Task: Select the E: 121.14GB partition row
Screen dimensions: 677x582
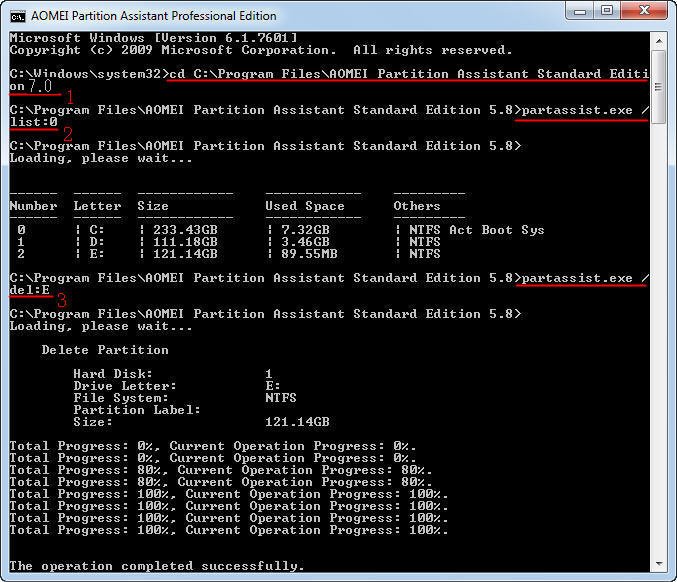Action: pos(225,254)
